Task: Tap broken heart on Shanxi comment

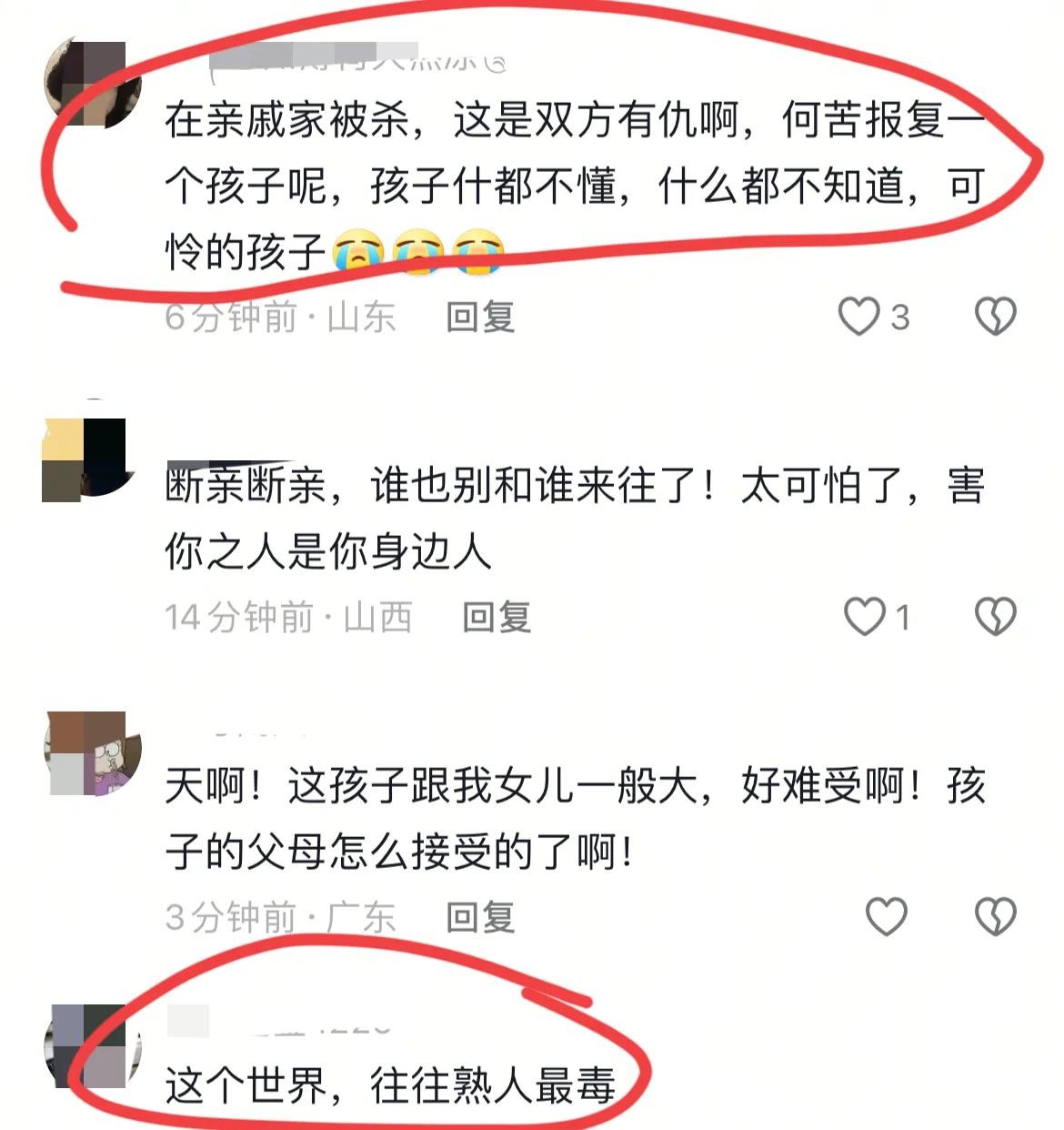Action: point(995,617)
